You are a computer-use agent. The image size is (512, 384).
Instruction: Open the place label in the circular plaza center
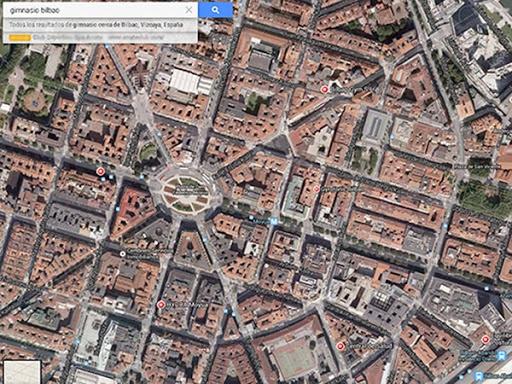(187, 191)
